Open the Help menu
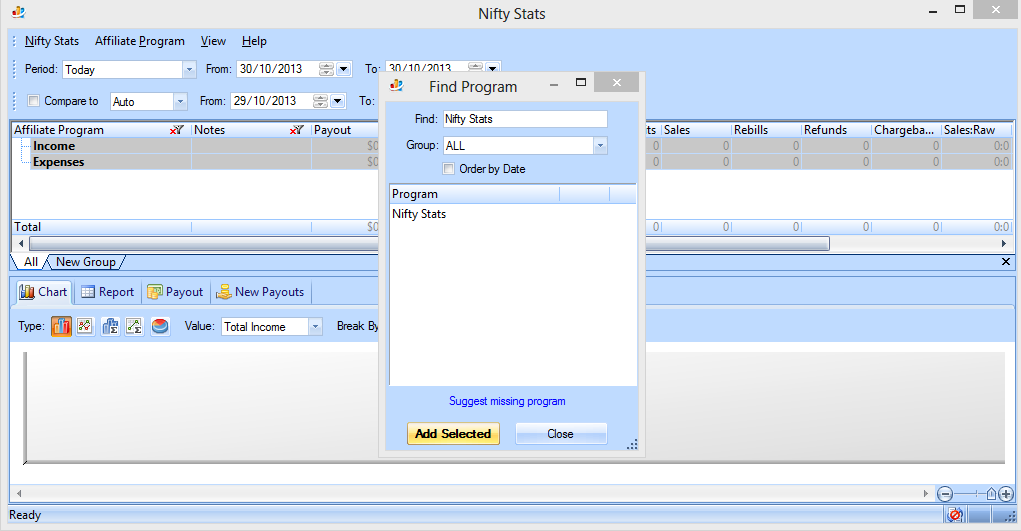The width and height of the screenshot is (1021, 531). pos(254,41)
